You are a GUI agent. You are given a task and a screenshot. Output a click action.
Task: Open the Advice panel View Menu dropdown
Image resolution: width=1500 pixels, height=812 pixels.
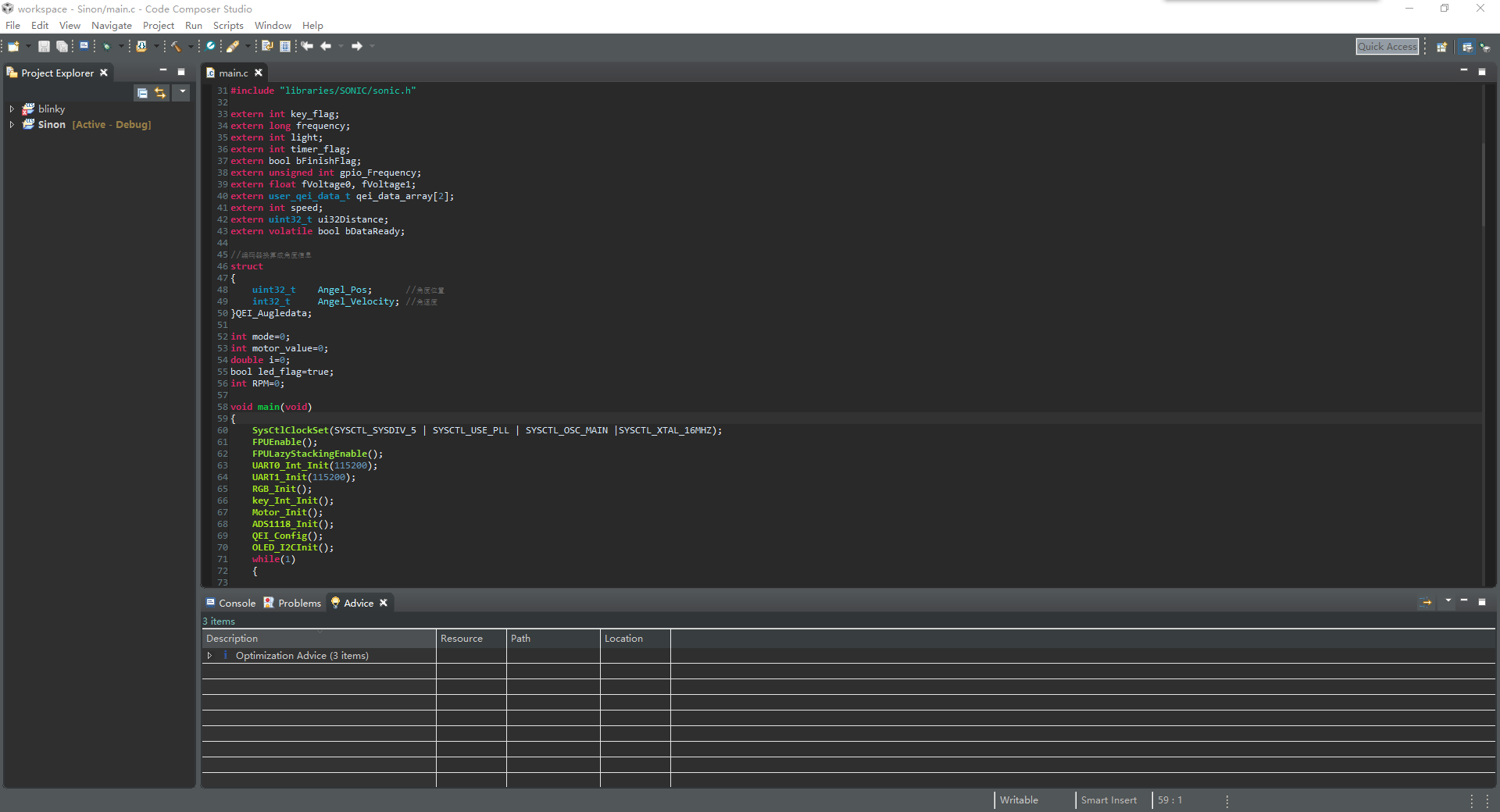(x=1448, y=601)
